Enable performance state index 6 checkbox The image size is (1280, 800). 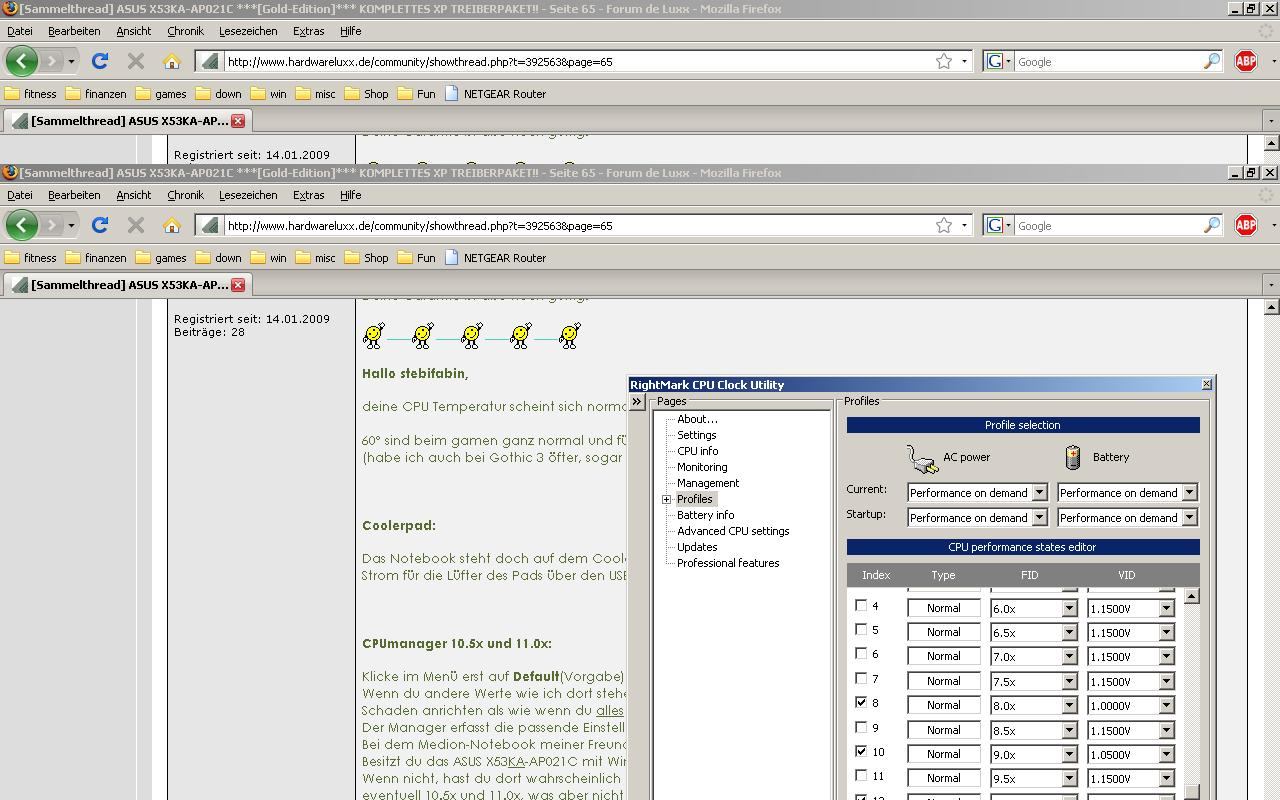(x=861, y=654)
